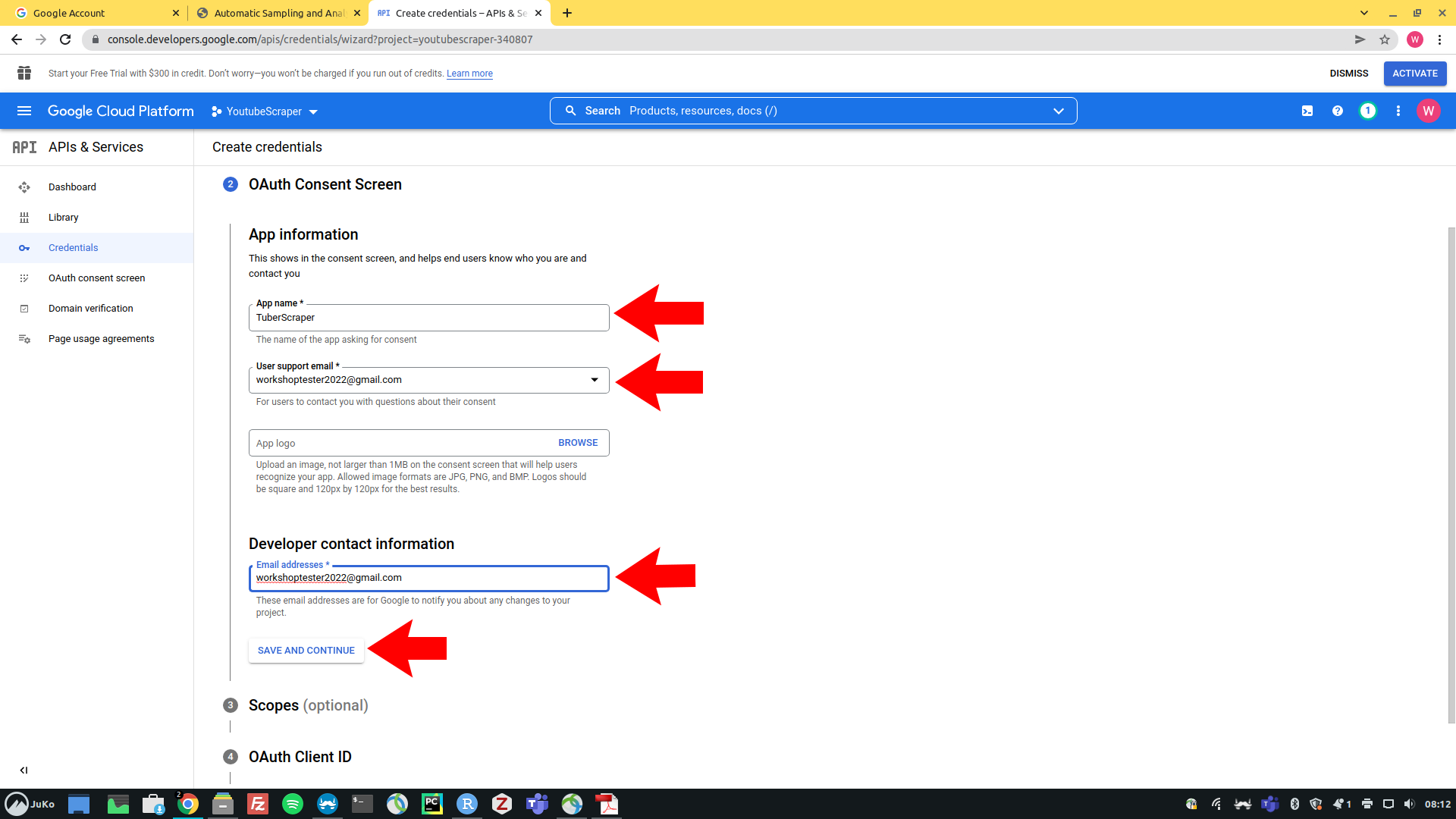This screenshot has width=1456, height=819.
Task: Click BROWSE to upload app logo
Action: (x=578, y=443)
